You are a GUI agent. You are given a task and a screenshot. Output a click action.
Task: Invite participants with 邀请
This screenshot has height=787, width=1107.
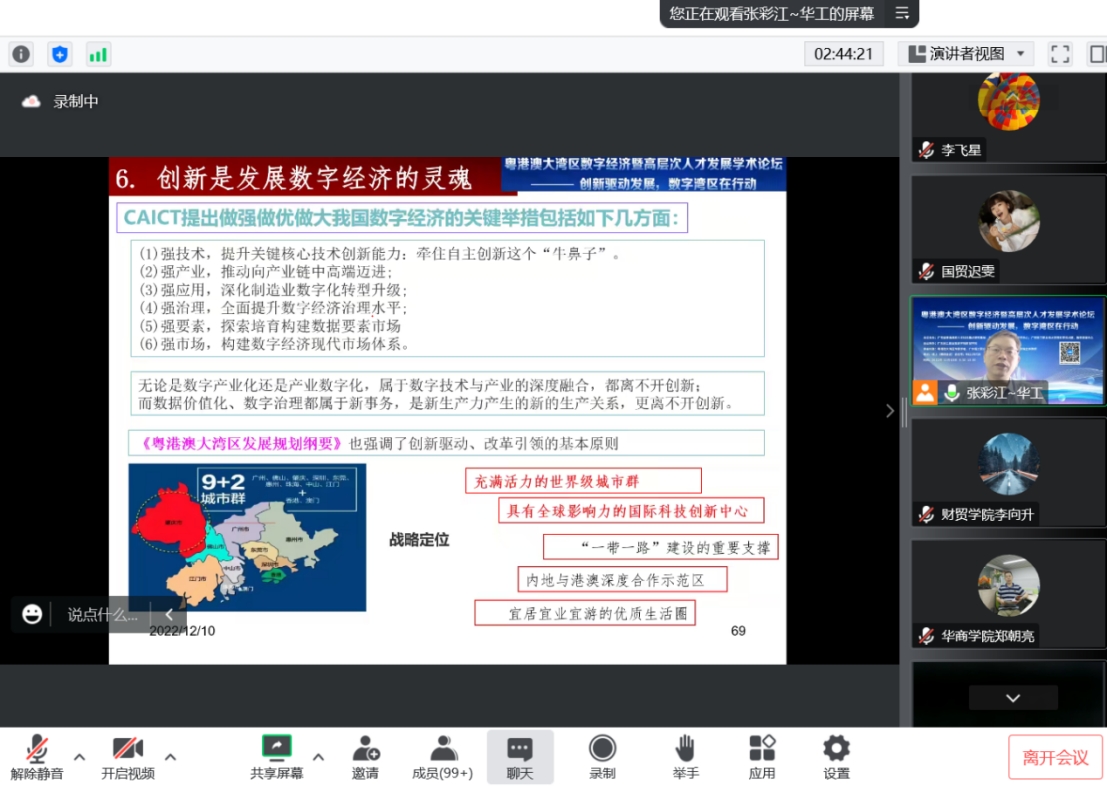[x=365, y=757]
